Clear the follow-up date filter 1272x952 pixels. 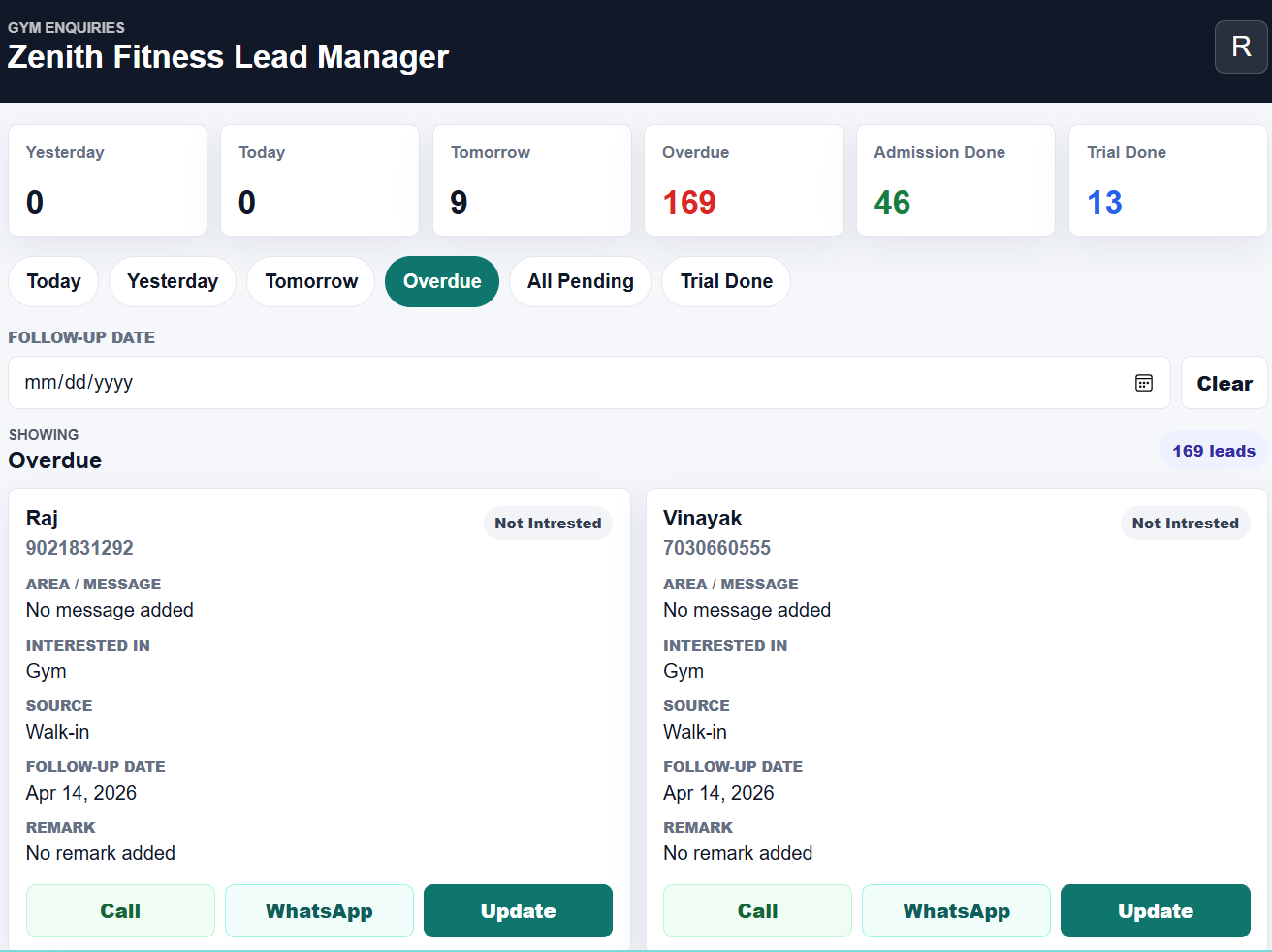point(1224,383)
